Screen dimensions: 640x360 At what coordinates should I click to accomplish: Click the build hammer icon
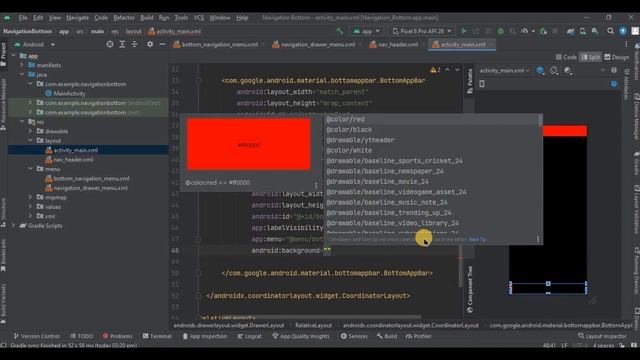click(339, 31)
